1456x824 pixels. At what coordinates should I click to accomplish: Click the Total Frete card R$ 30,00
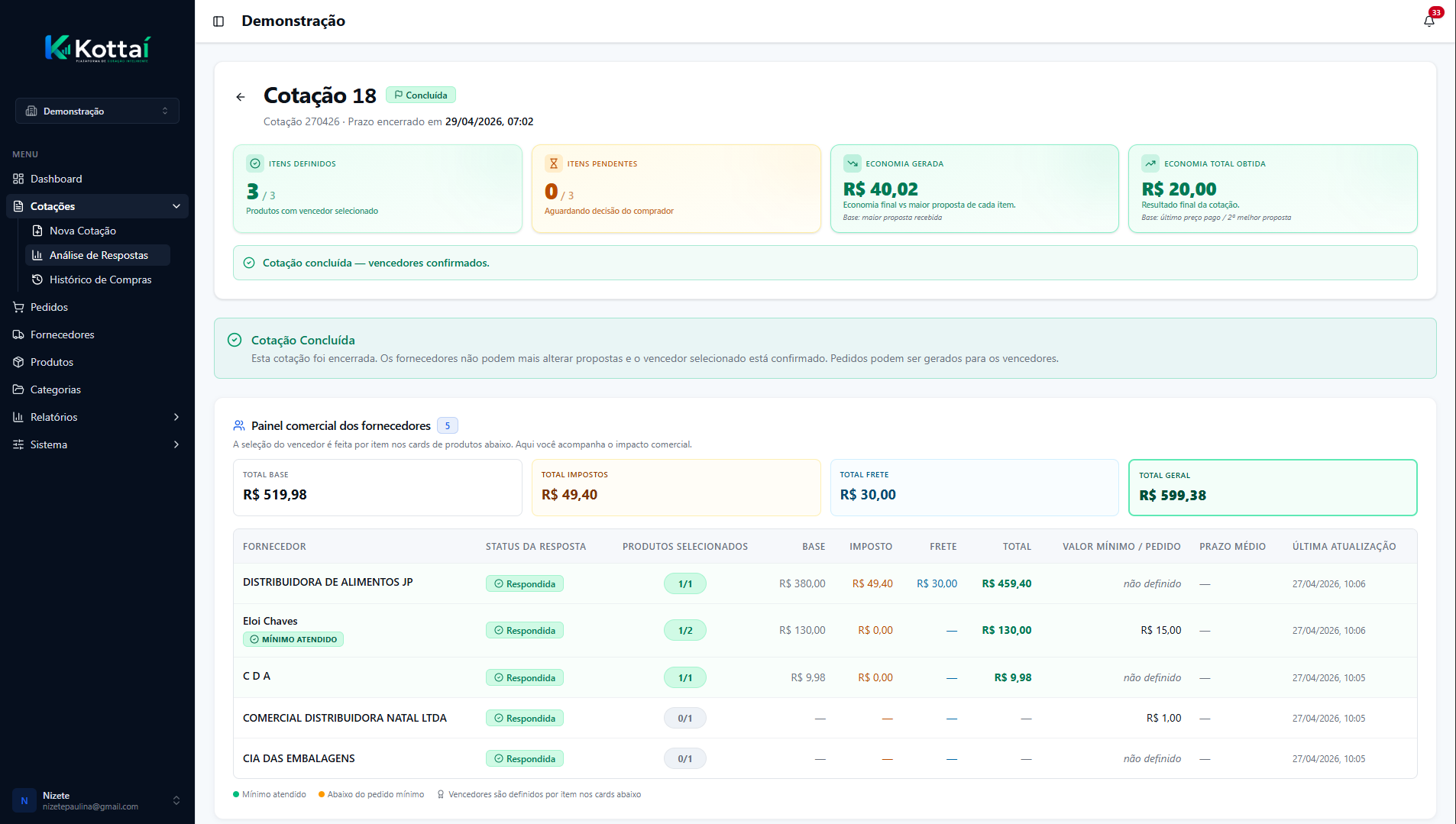click(975, 487)
